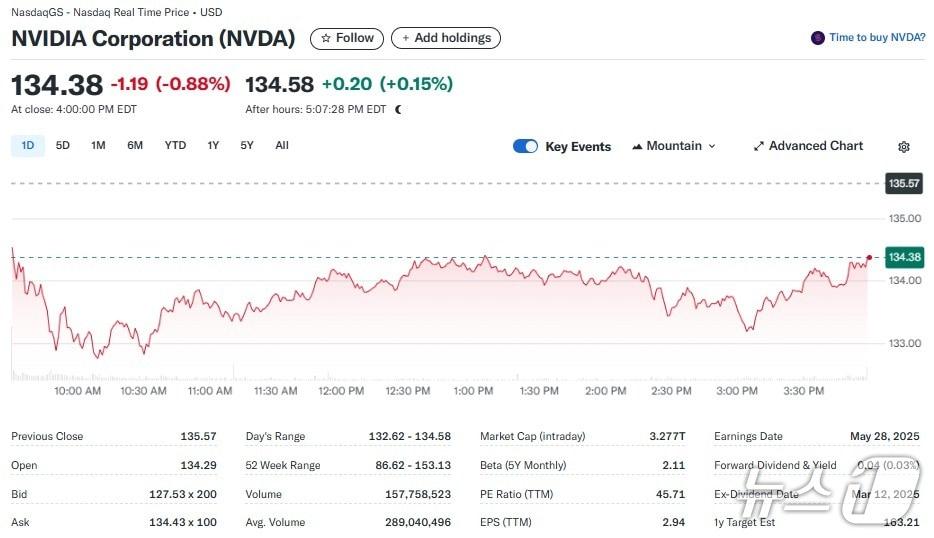Select the 1D time range tab
Screen dimensions: 934x538
coord(28,146)
